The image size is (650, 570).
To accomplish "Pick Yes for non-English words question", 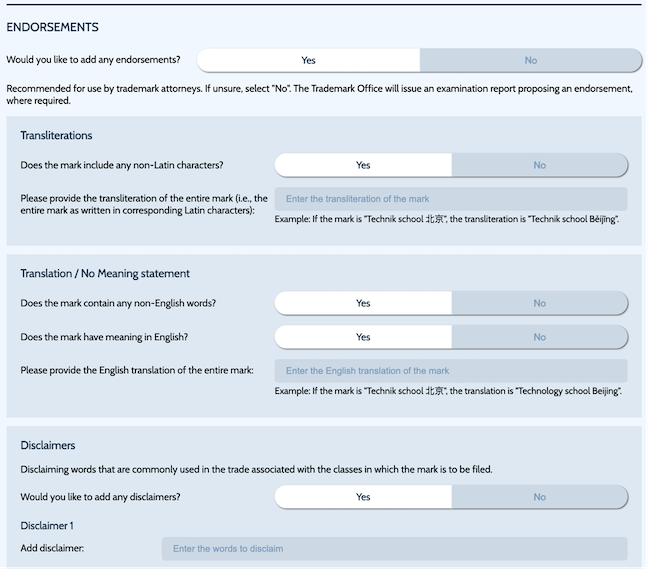I will point(363,303).
